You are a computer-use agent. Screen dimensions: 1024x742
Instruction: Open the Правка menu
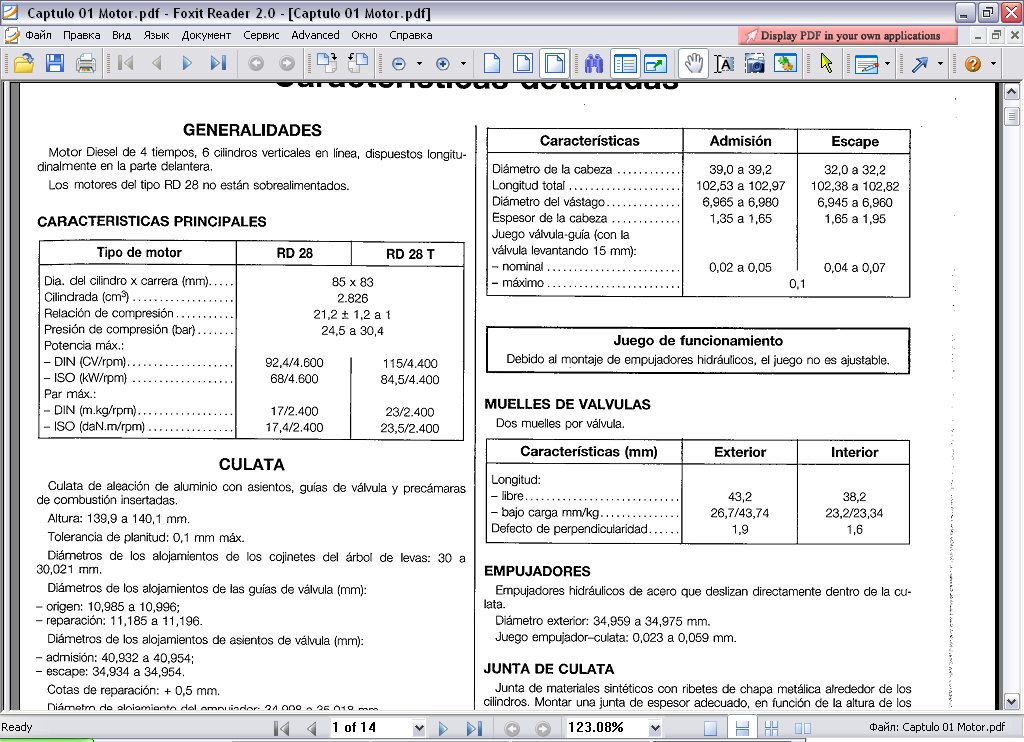click(x=82, y=35)
